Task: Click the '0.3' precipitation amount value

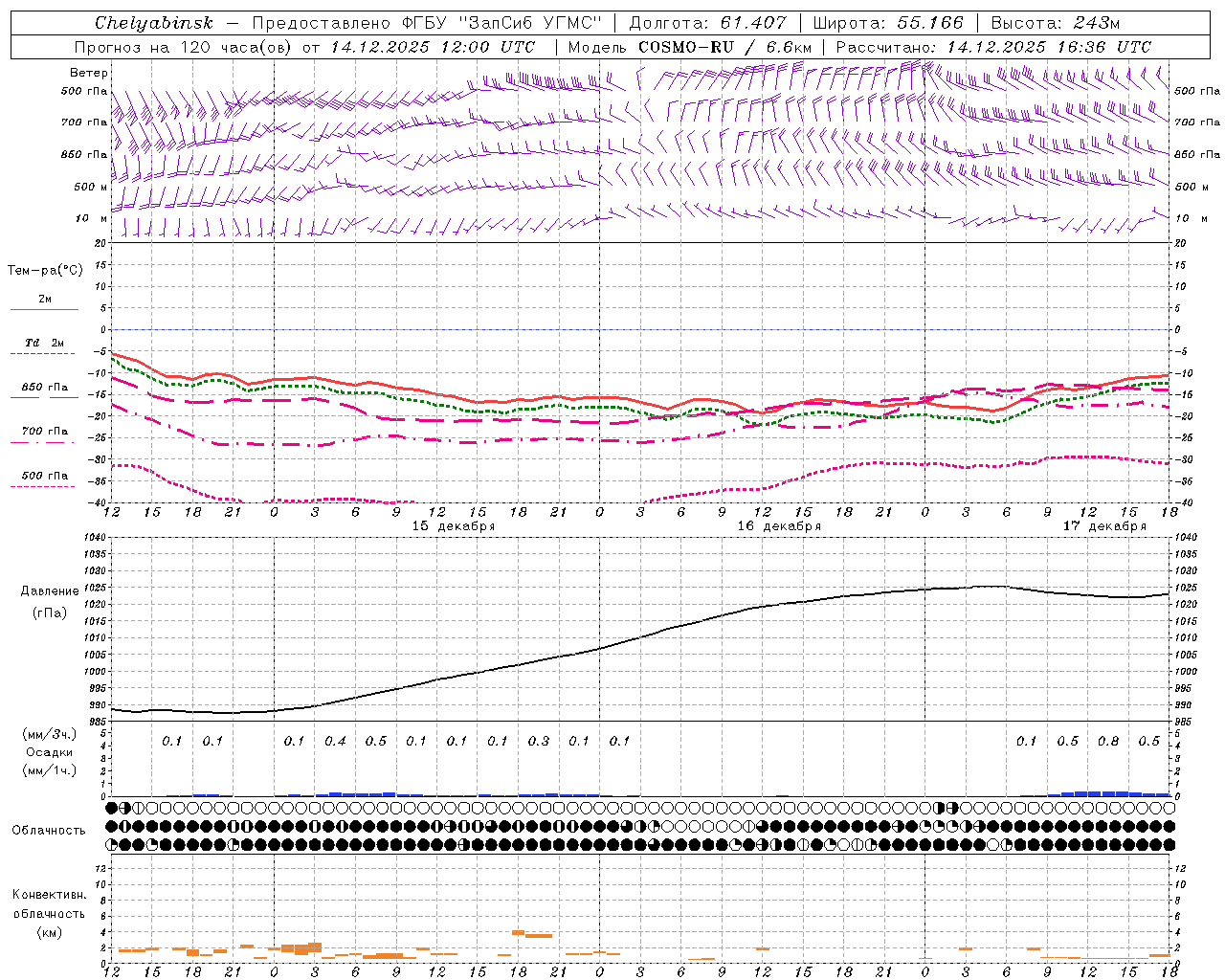Action: tap(539, 742)
